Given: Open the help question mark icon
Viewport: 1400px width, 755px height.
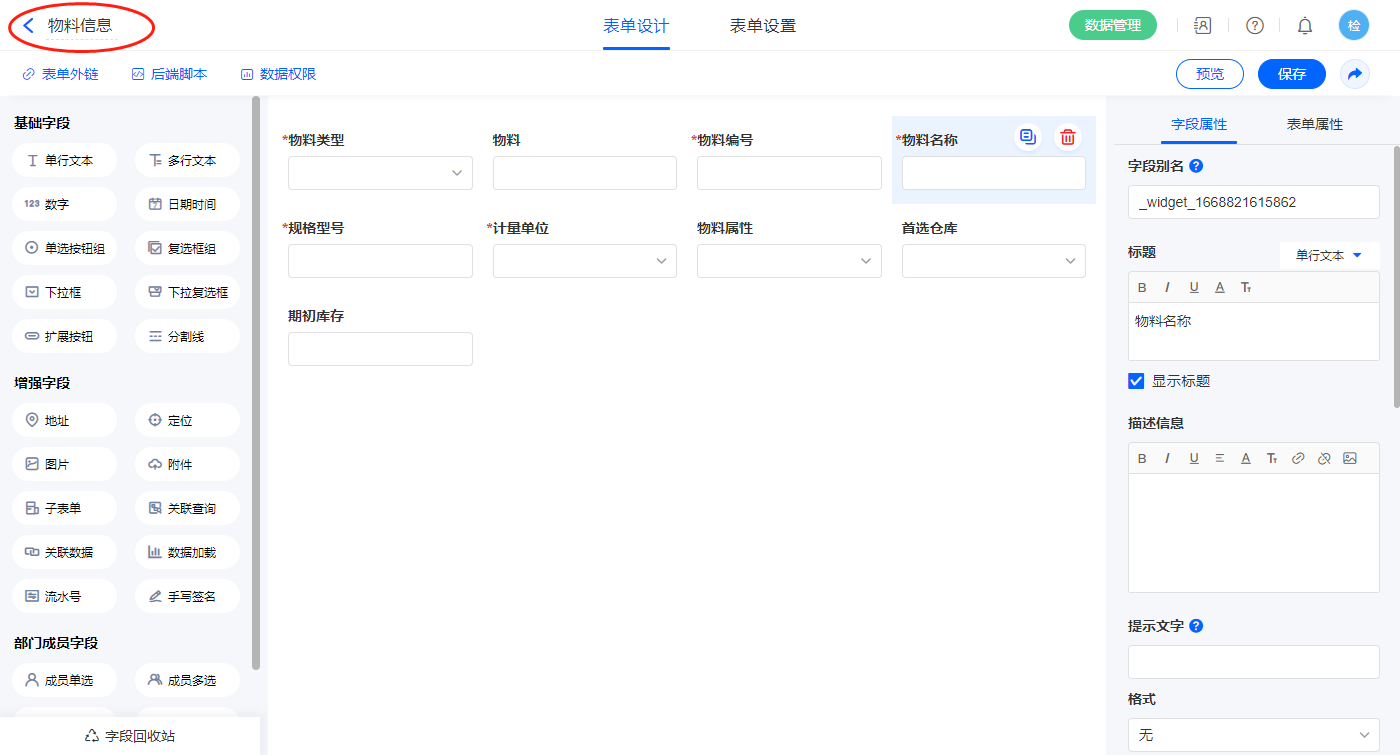Looking at the screenshot, I should 1254,26.
